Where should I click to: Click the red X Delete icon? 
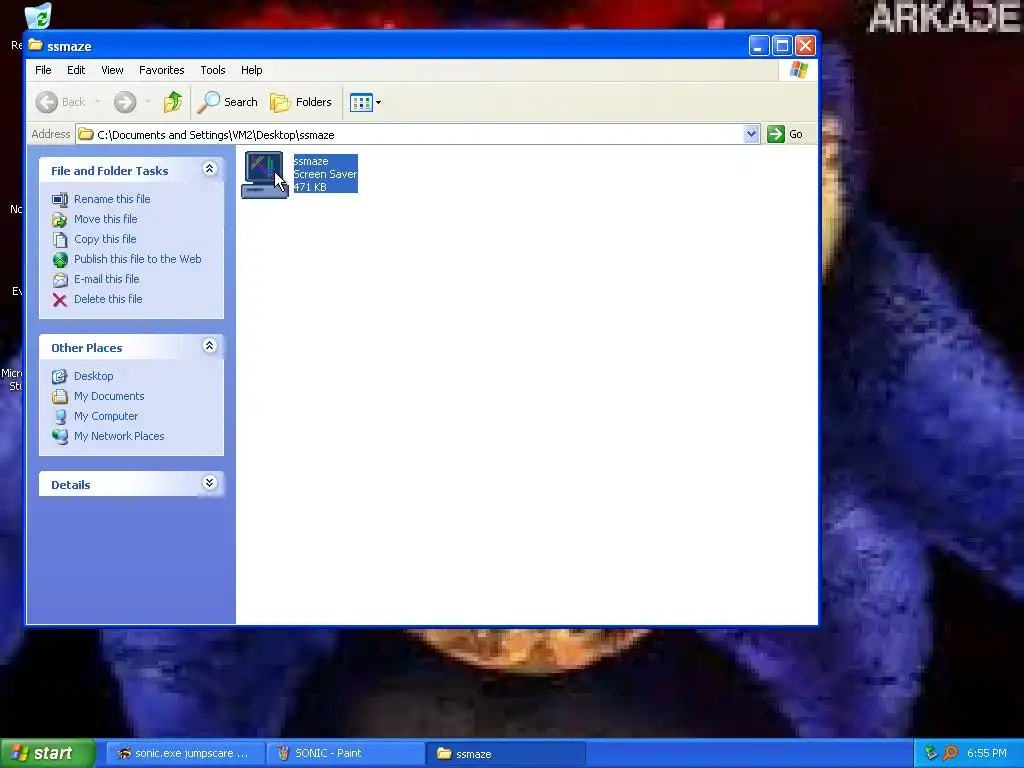pos(60,300)
